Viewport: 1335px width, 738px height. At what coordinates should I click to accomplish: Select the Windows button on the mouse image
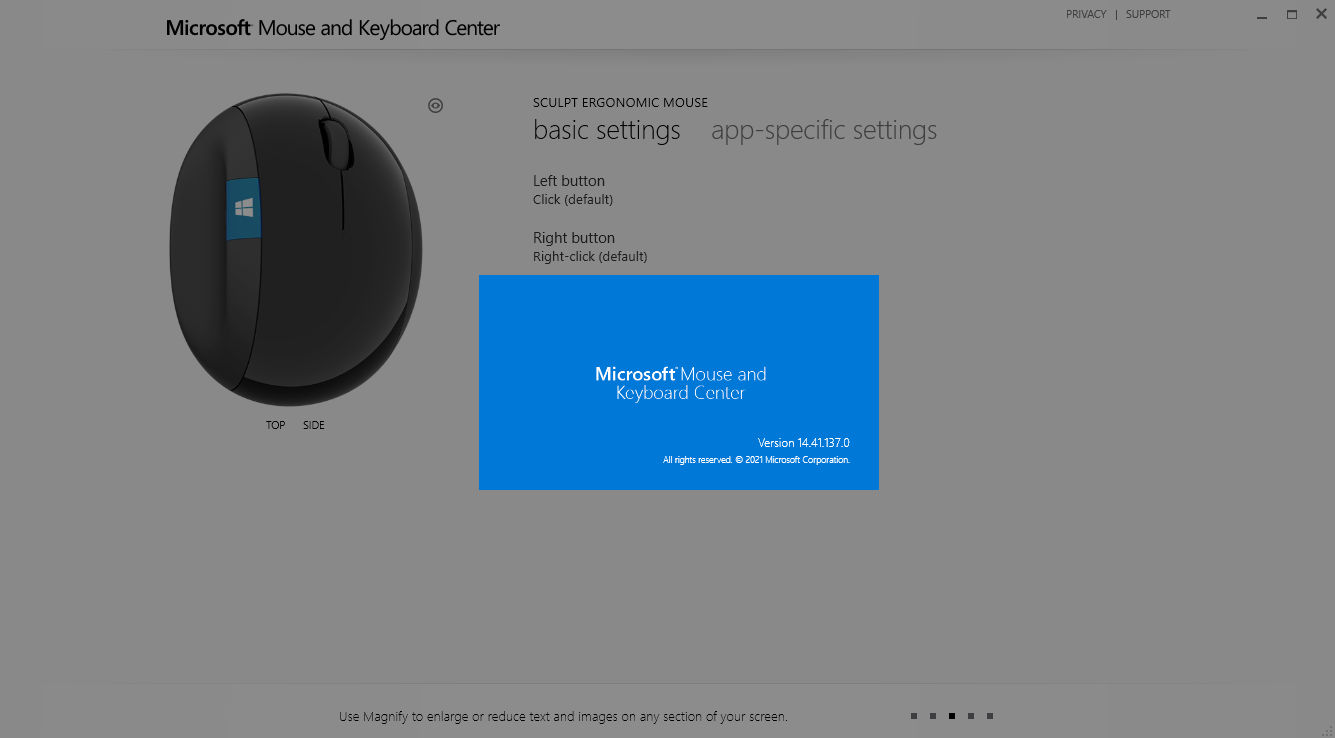243,209
